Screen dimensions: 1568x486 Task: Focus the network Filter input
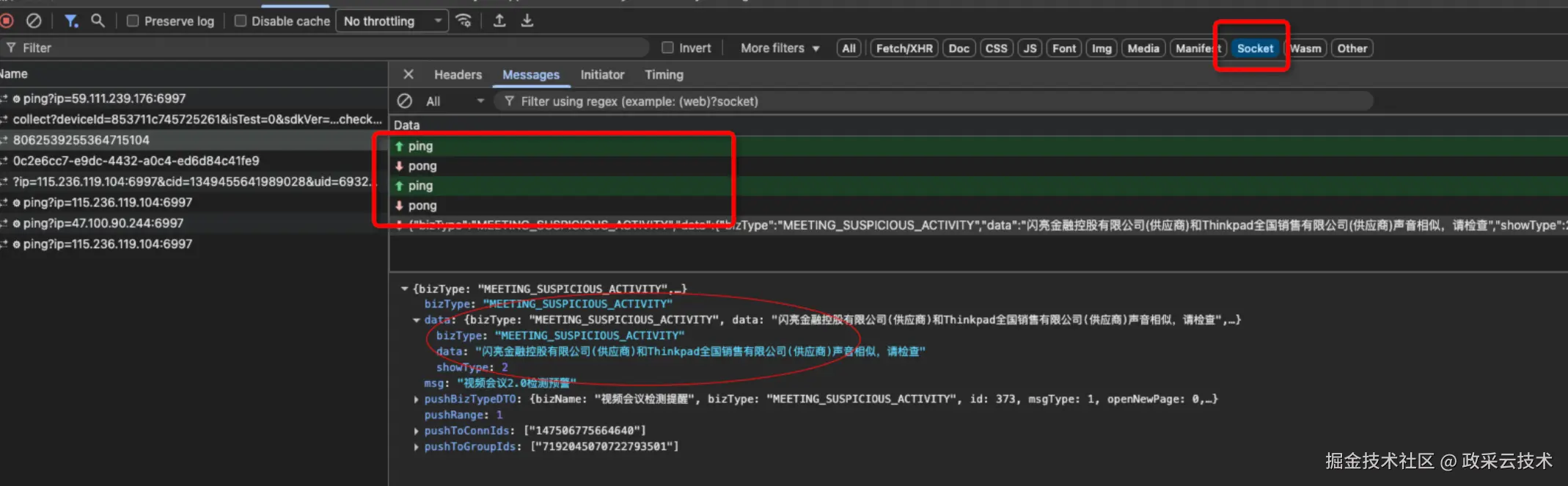coord(324,48)
